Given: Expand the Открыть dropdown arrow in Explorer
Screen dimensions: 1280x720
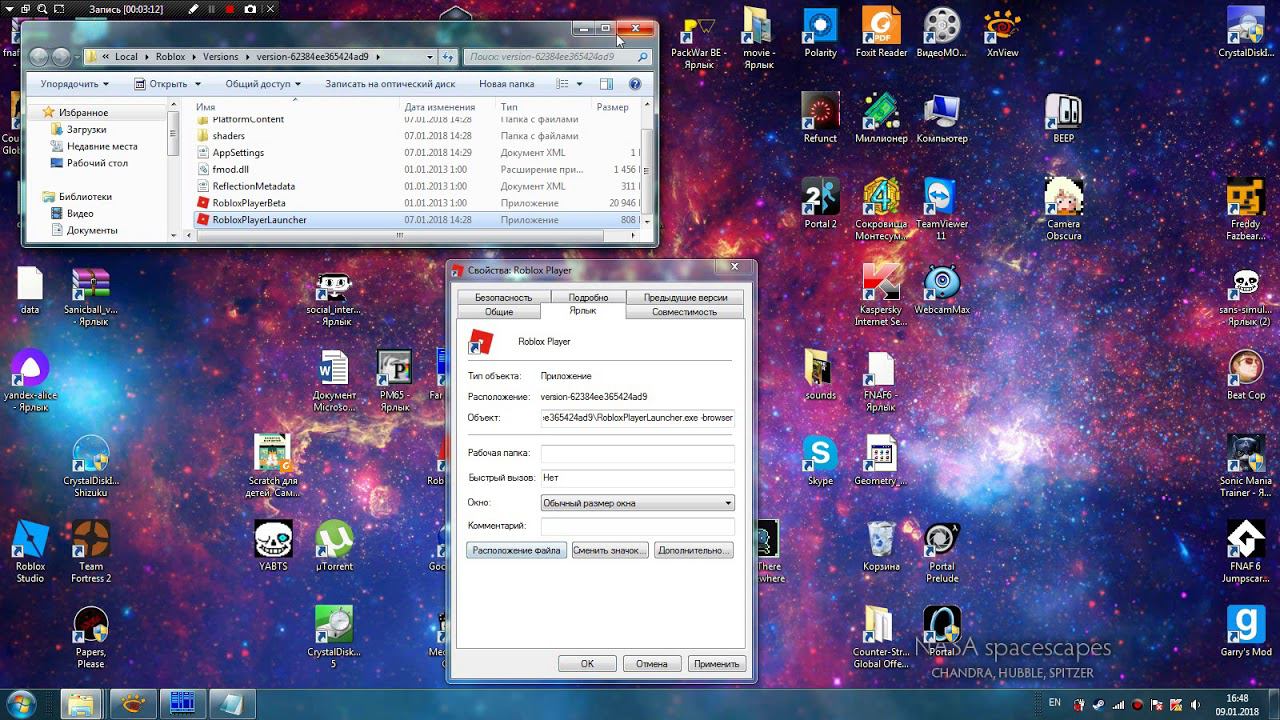Looking at the screenshot, I should tap(197, 84).
